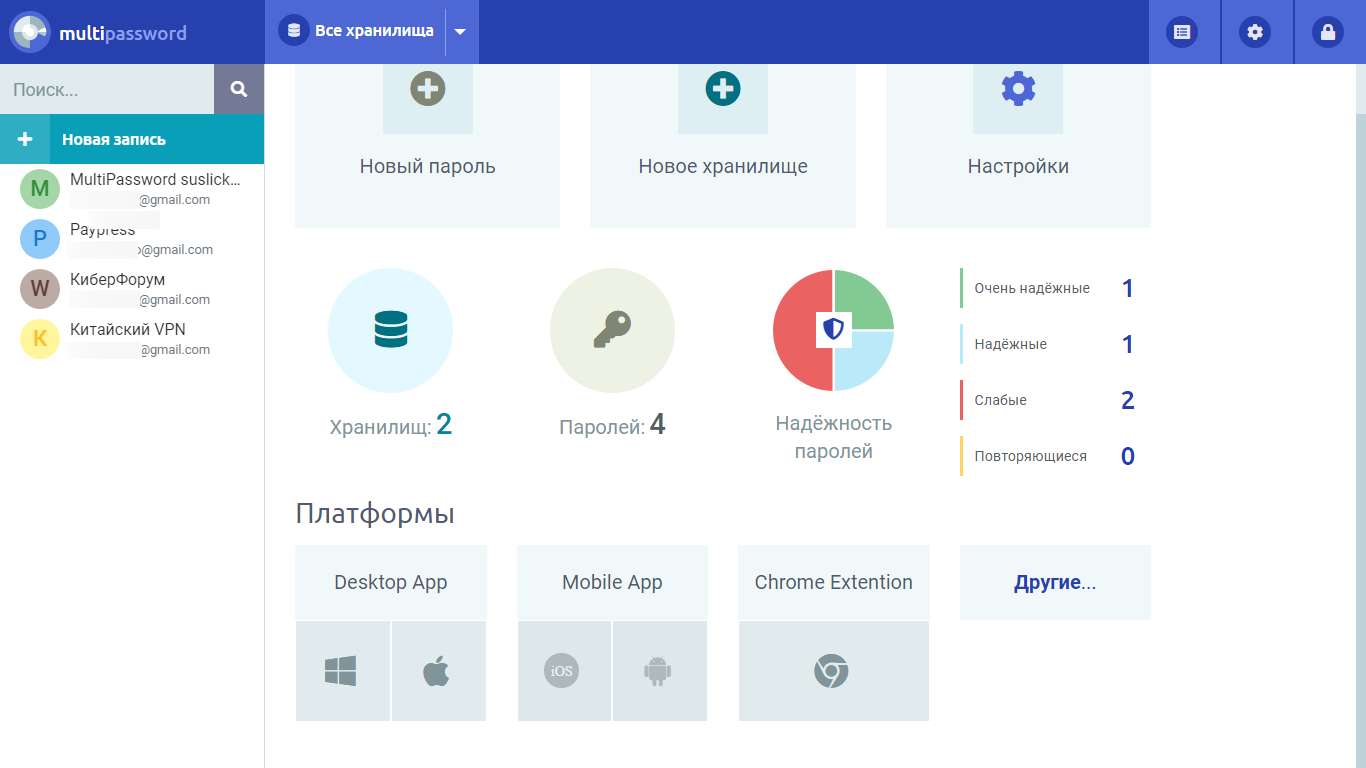Select the W avatar for КиберФорум
This screenshot has width=1366, height=768.
point(40,289)
